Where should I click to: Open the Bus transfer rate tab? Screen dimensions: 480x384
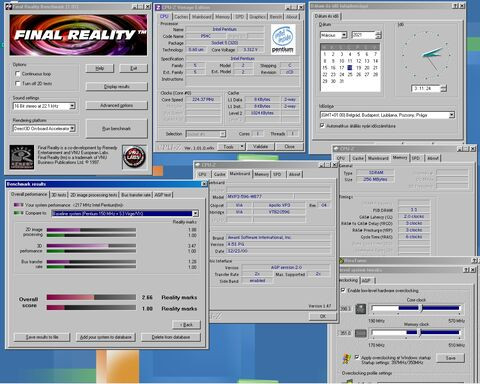click(136, 195)
